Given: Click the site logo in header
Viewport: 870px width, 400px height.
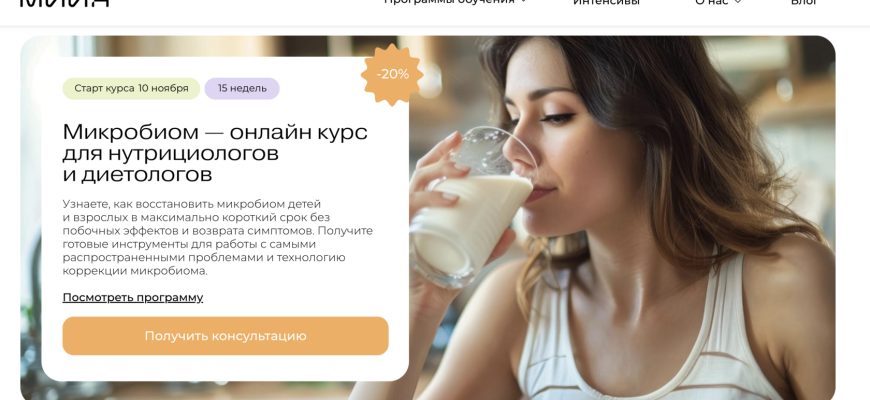Looking at the screenshot, I should [64, 3].
